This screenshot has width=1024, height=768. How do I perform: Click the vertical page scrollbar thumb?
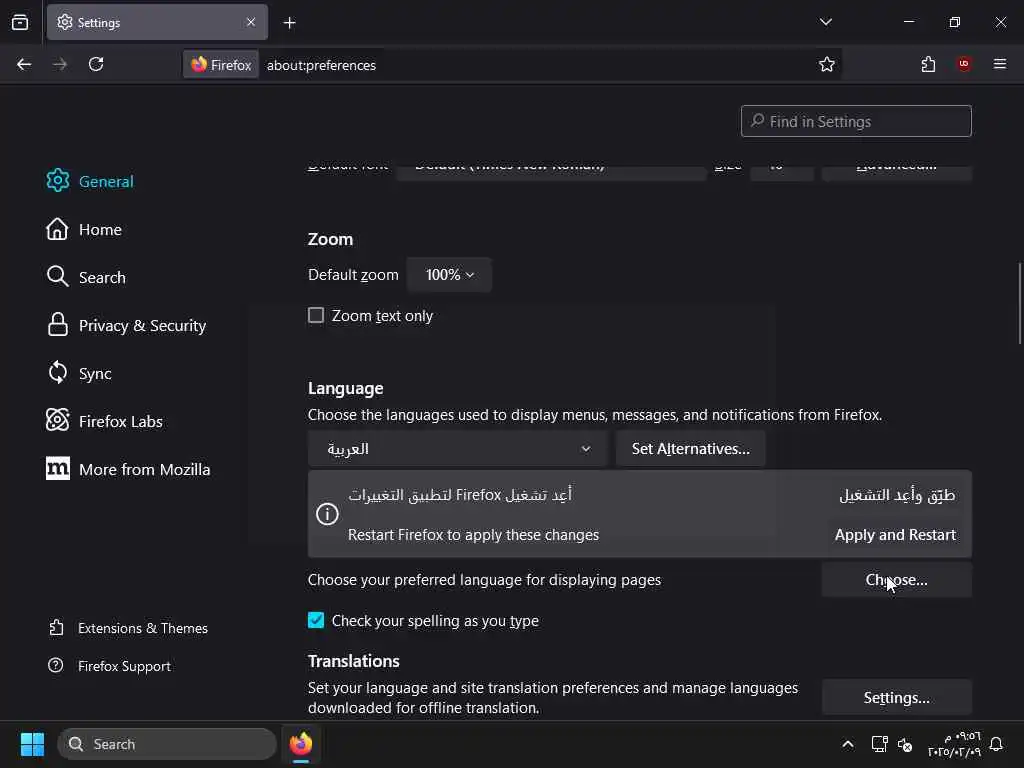(x=1019, y=302)
